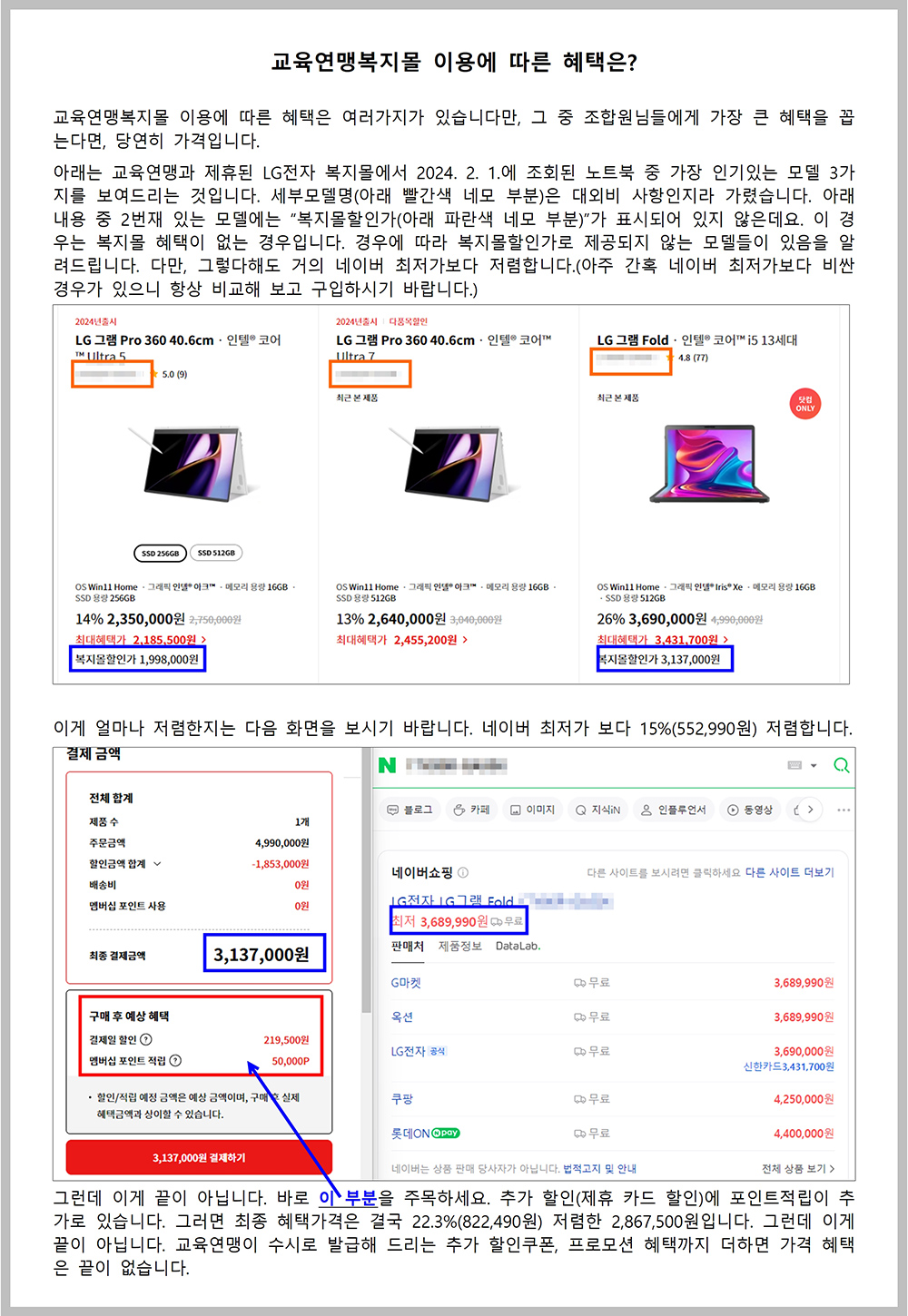Open the 최대혜택가 2,185,500원 link
The image size is (908, 1316).
141,640
